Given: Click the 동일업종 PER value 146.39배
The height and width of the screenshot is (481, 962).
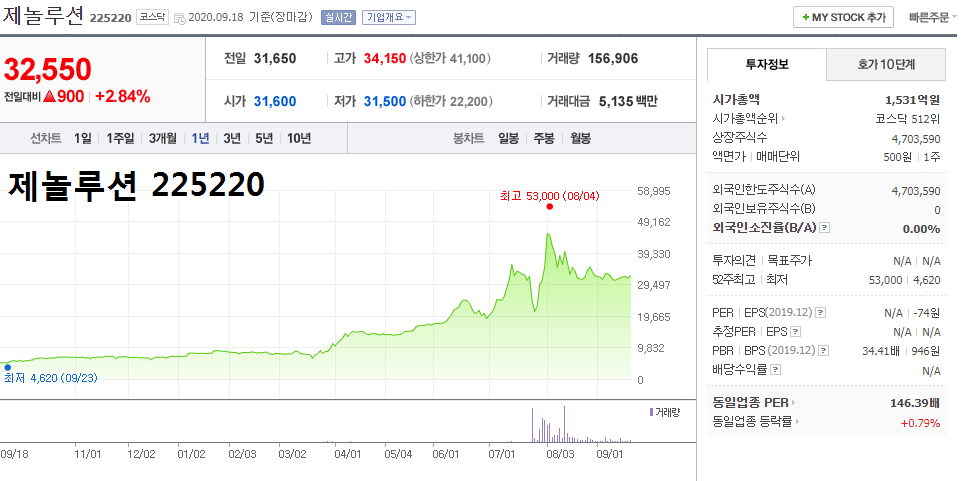Looking at the screenshot, I should pos(915,403).
